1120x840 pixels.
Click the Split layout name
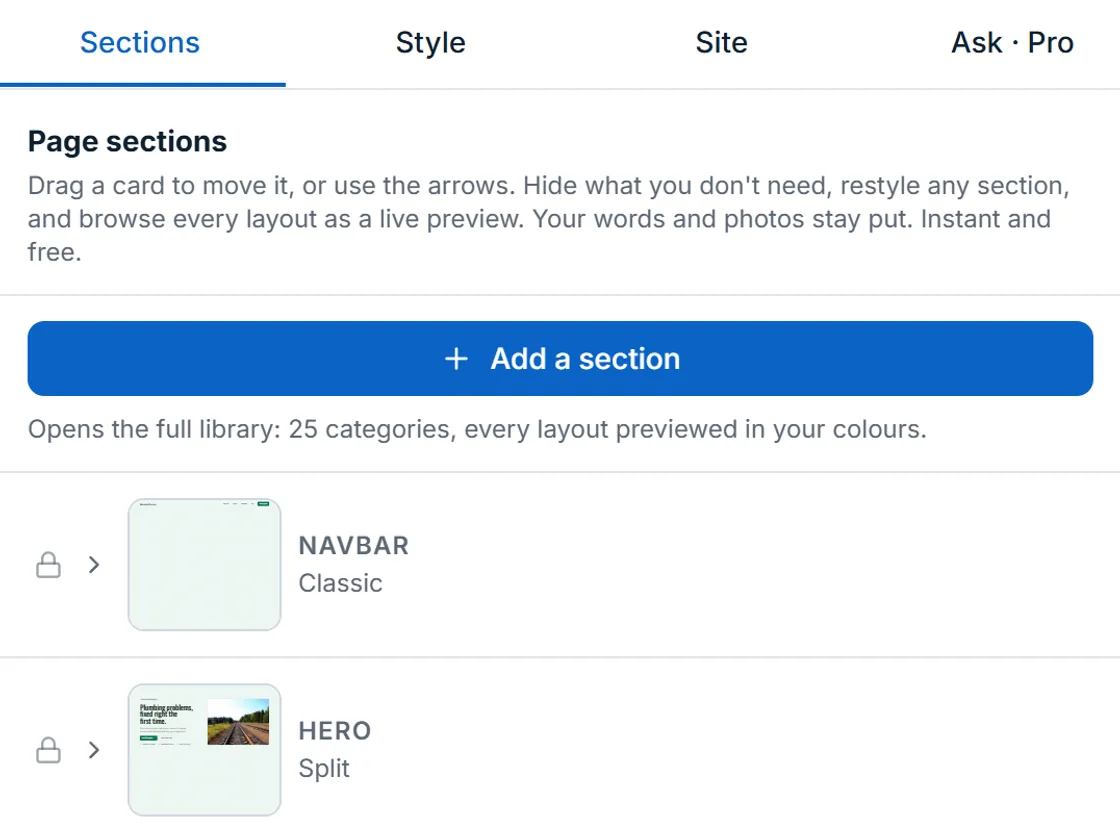coord(324,769)
